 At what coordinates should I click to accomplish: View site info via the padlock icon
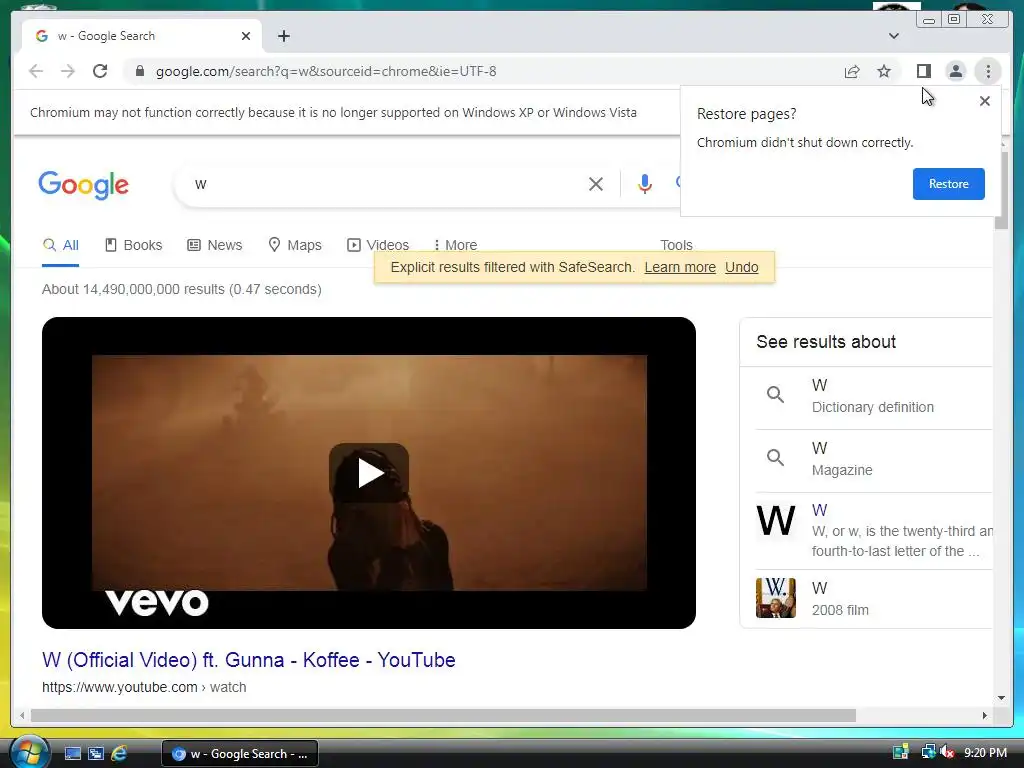[x=140, y=71]
